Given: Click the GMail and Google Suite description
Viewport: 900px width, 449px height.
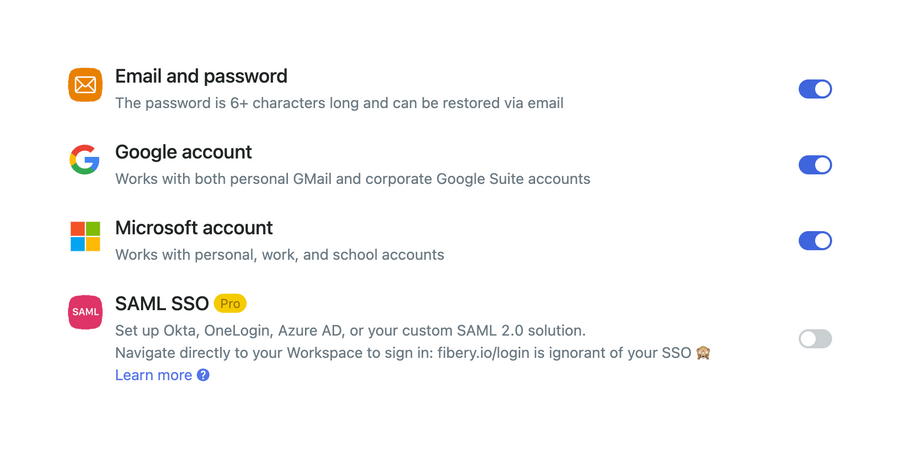Looking at the screenshot, I should (x=352, y=179).
